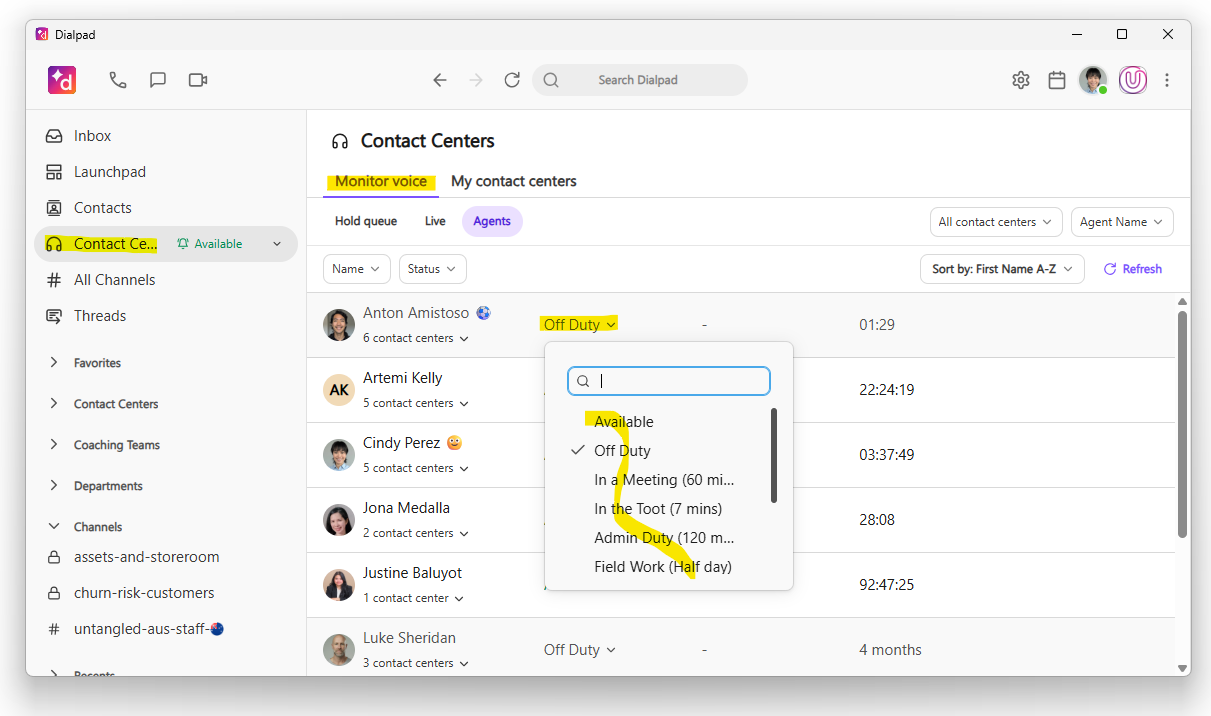Screen dimensions: 1211x716
Task: Open Contacts in the sidebar
Action: (x=103, y=208)
